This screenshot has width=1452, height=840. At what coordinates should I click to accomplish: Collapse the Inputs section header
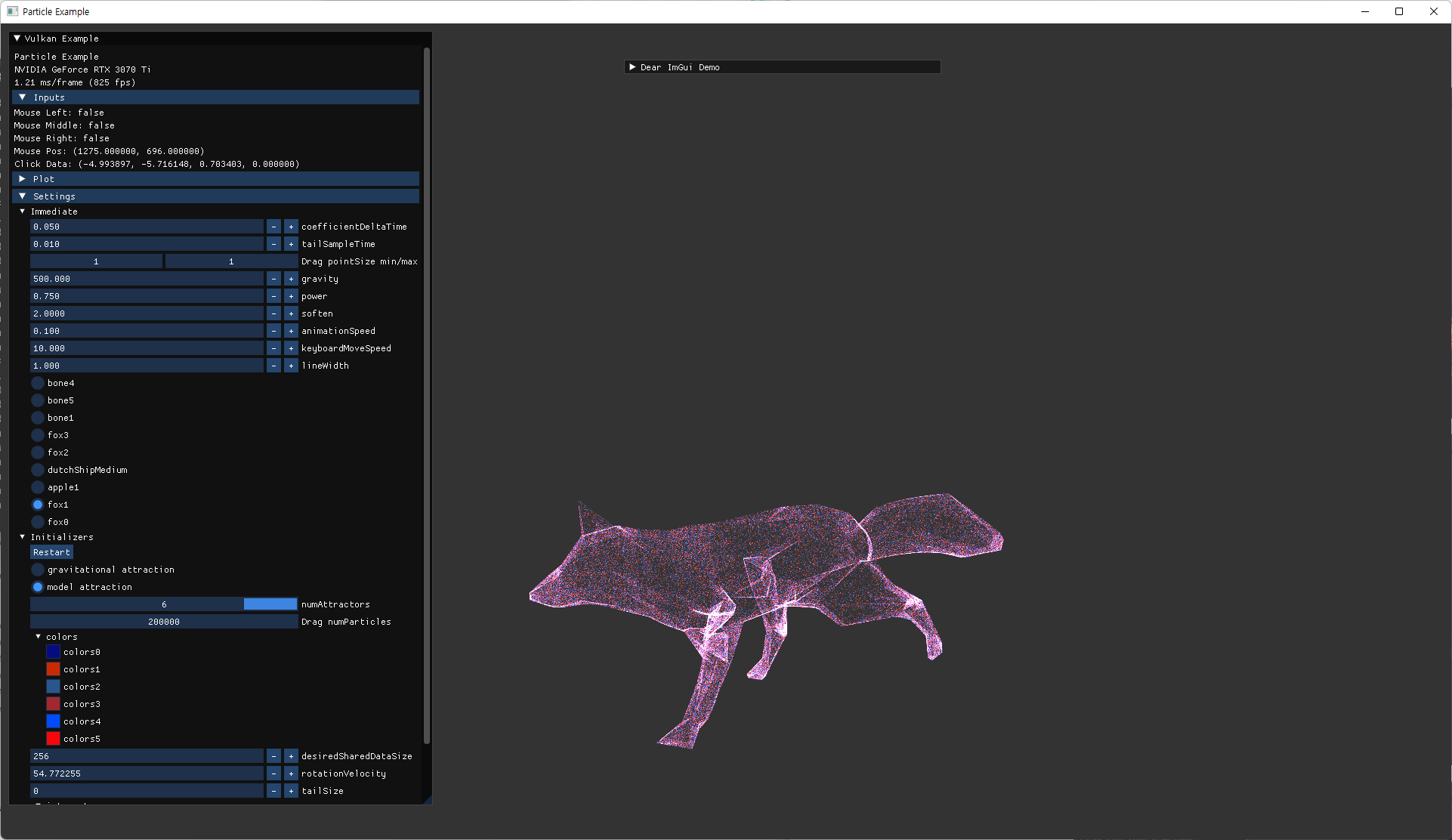pyautogui.click(x=216, y=97)
